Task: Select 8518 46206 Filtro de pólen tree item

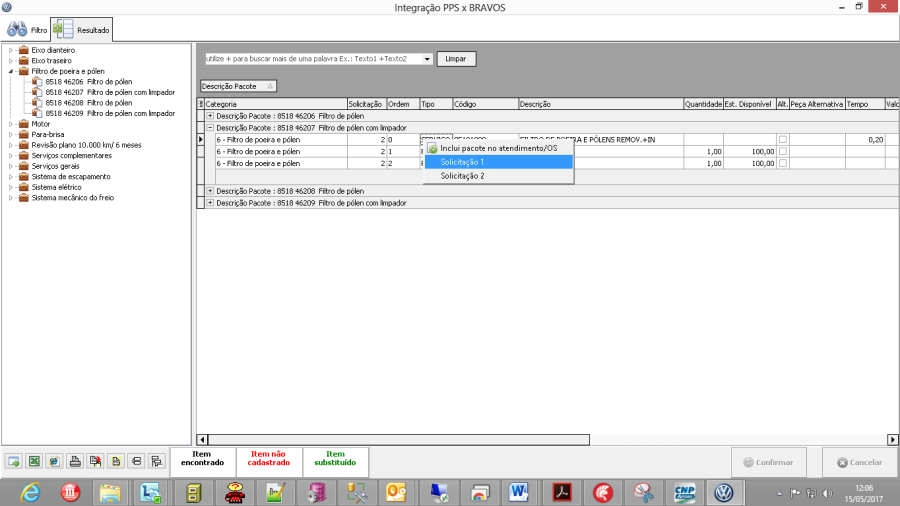Action: [89, 82]
